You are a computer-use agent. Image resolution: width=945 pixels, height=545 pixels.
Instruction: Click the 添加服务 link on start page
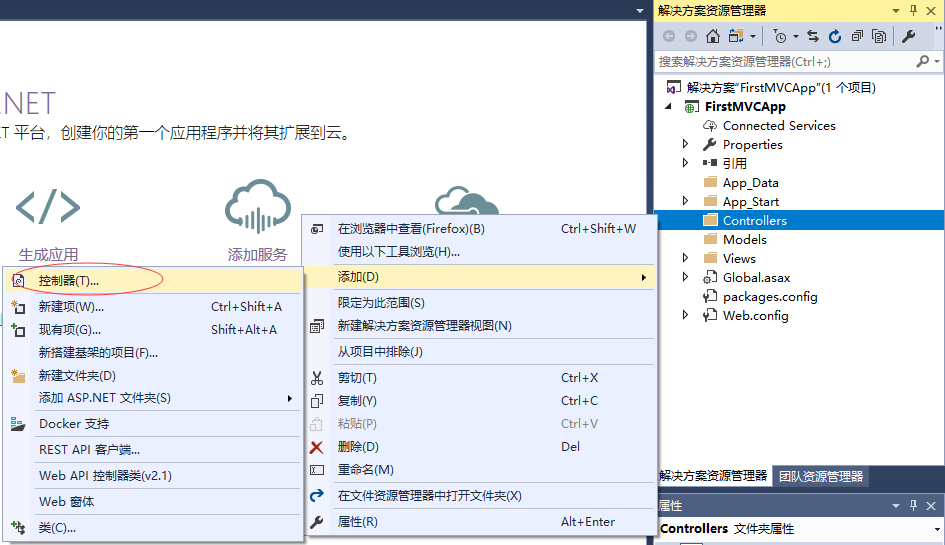[257, 254]
